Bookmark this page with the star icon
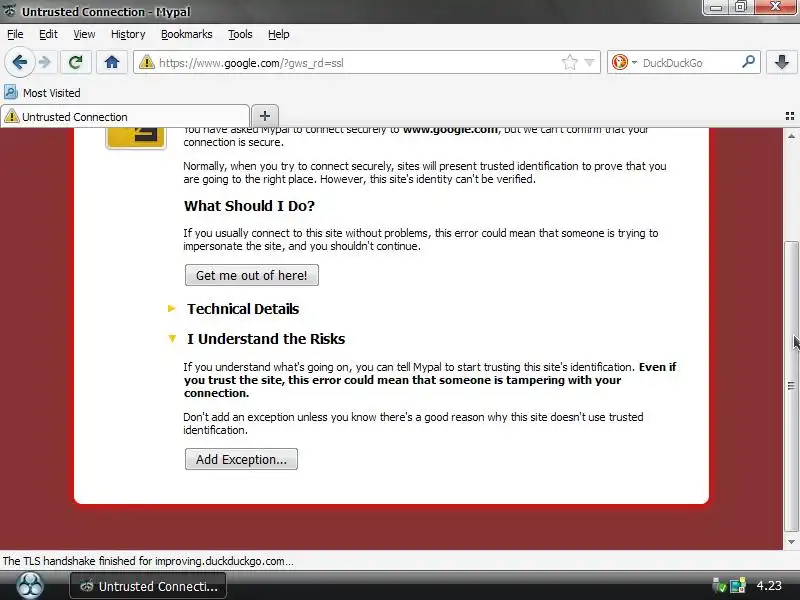The height and width of the screenshot is (600, 800). point(569,63)
